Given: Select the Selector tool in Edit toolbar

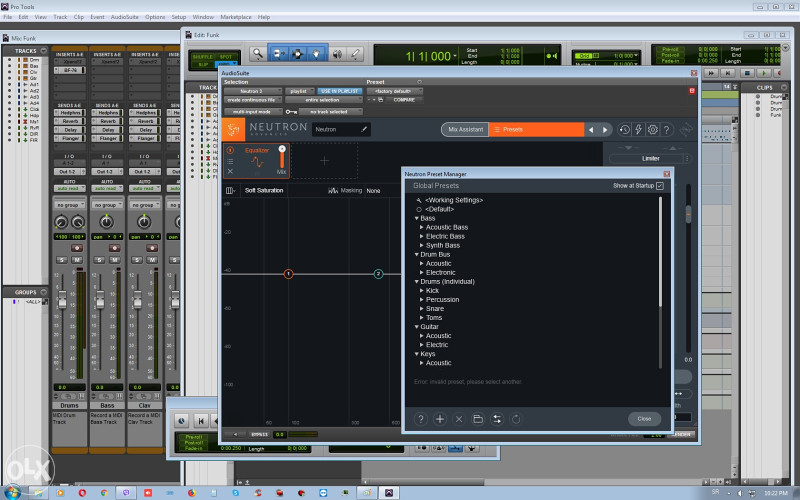Looking at the screenshot, I should coord(298,54).
